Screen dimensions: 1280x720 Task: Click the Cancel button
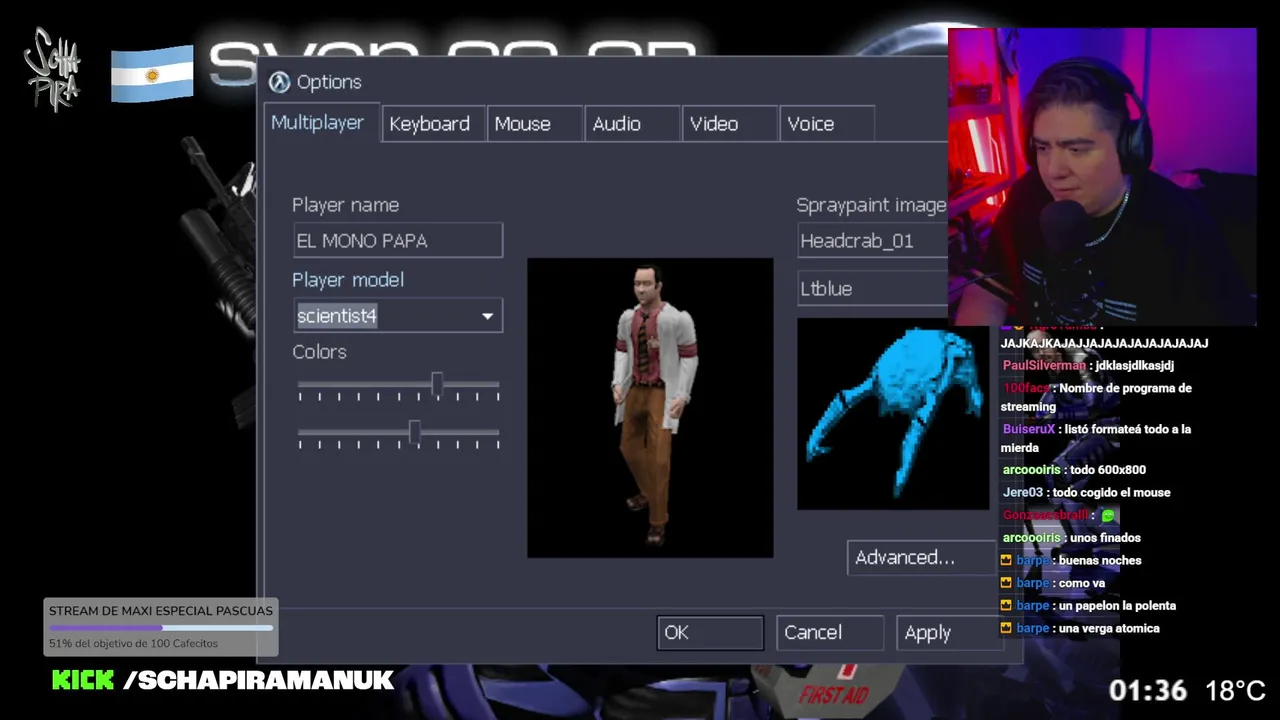[830, 633]
